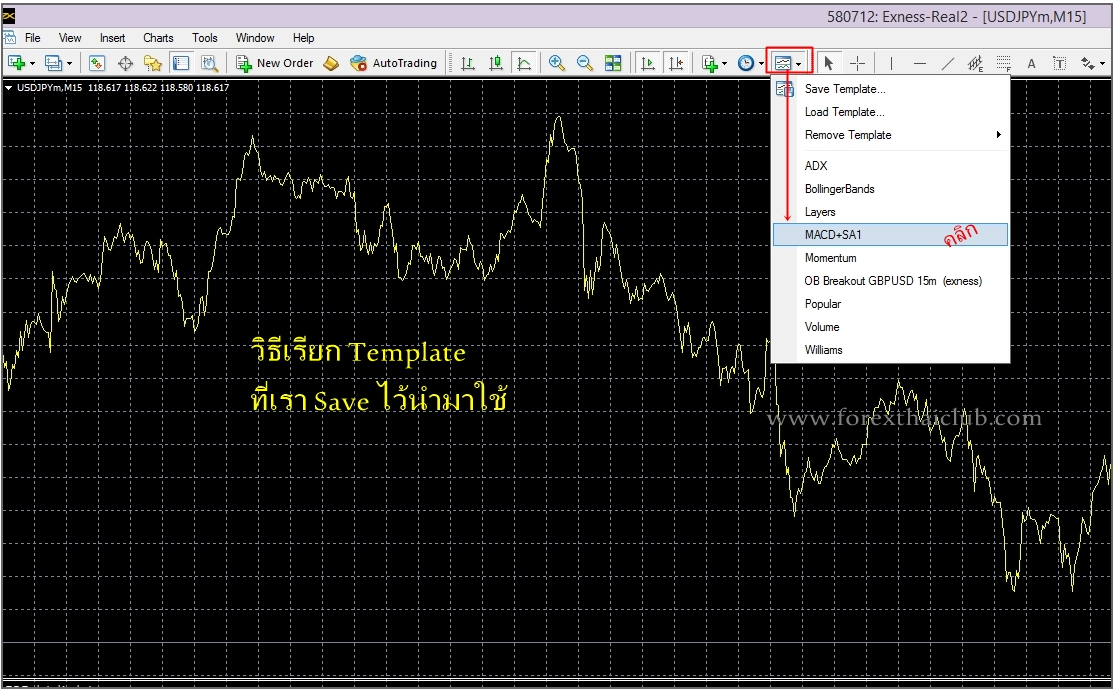Launch MetaEditor via the yellow book icon
This screenshot has width=1118, height=694.
pyautogui.click(x=331, y=63)
